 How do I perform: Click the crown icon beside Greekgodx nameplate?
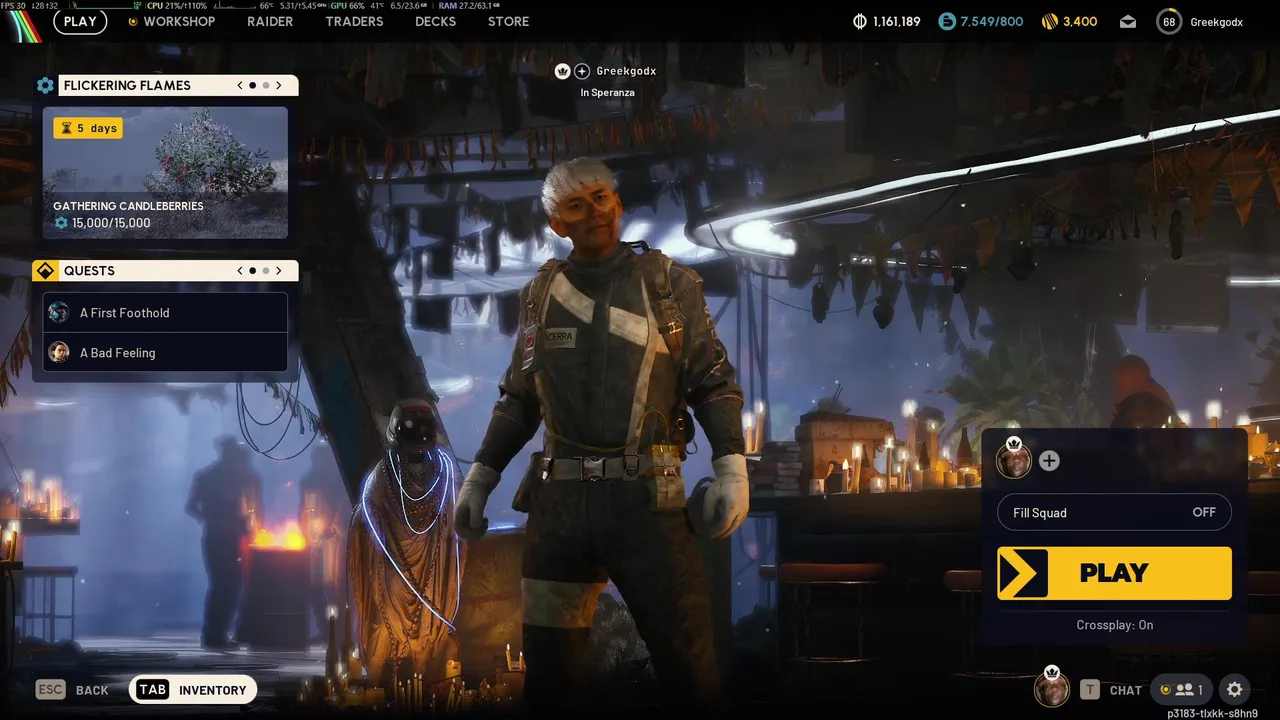pyautogui.click(x=563, y=72)
